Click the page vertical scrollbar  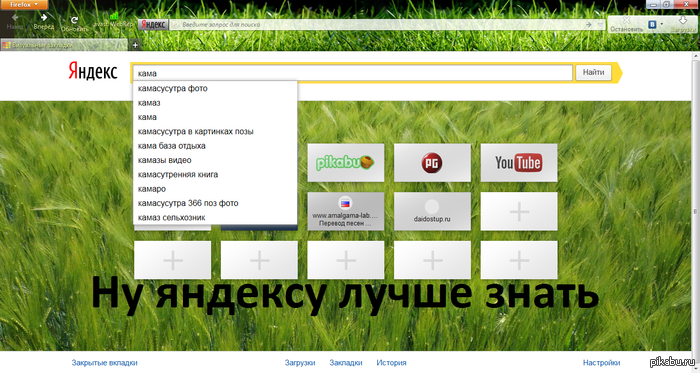pos(696,212)
